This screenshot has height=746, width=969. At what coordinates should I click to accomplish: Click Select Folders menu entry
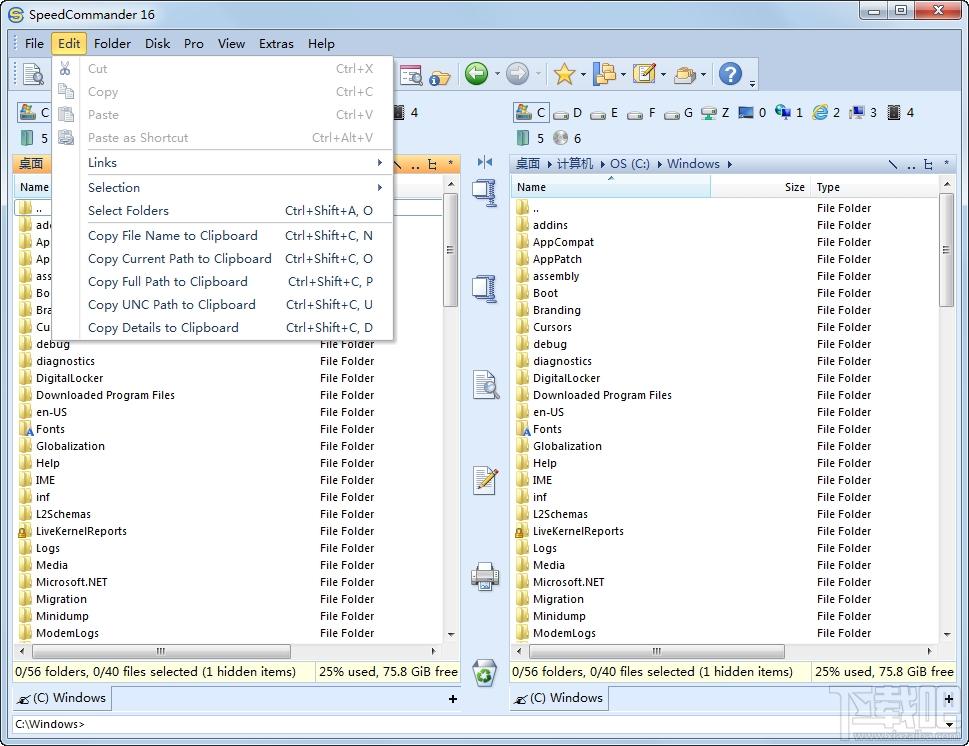pos(128,211)
